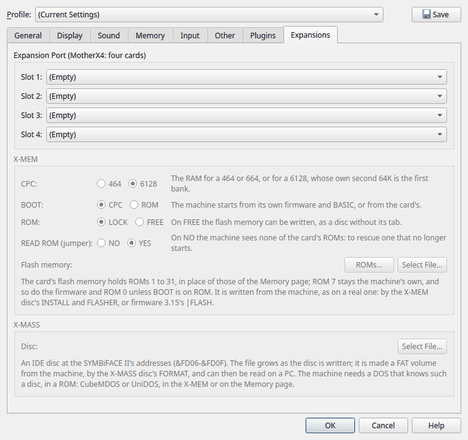Viewport: 468px width, 440px height.
Task: Expand the Slot 3 card dropdown
Action: [x=246, y=115]
